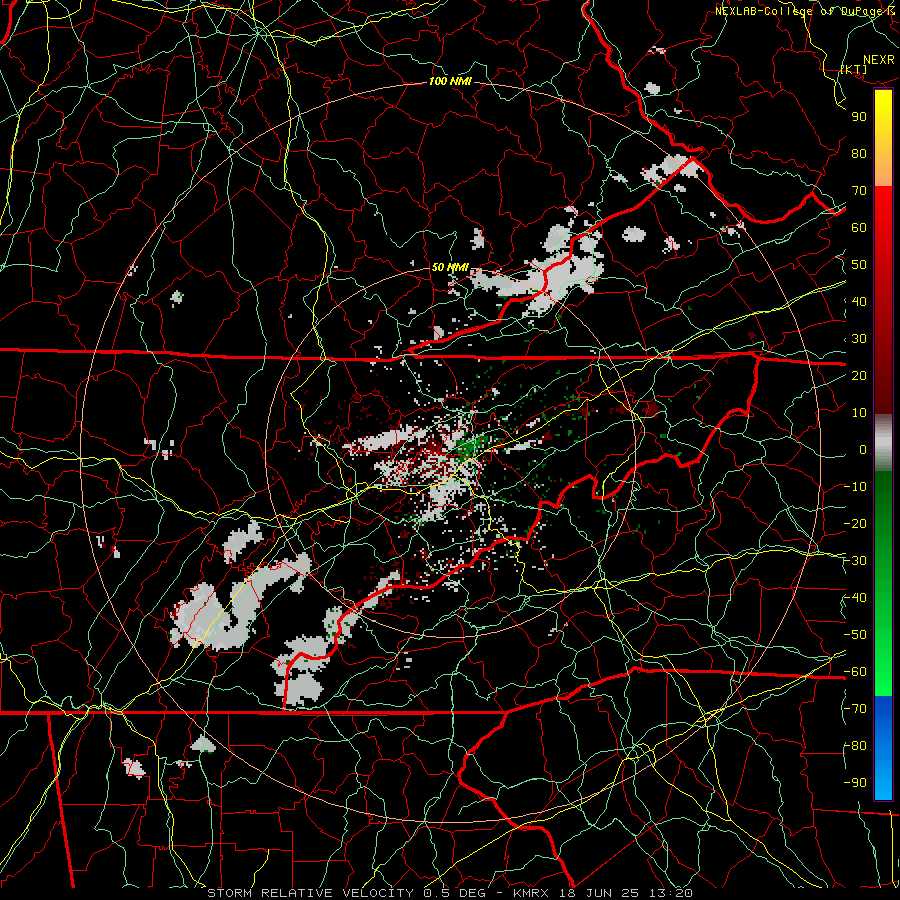Click the Storm Relative Velocity title line
The image size is (900, 900).
tap(450, 893)
